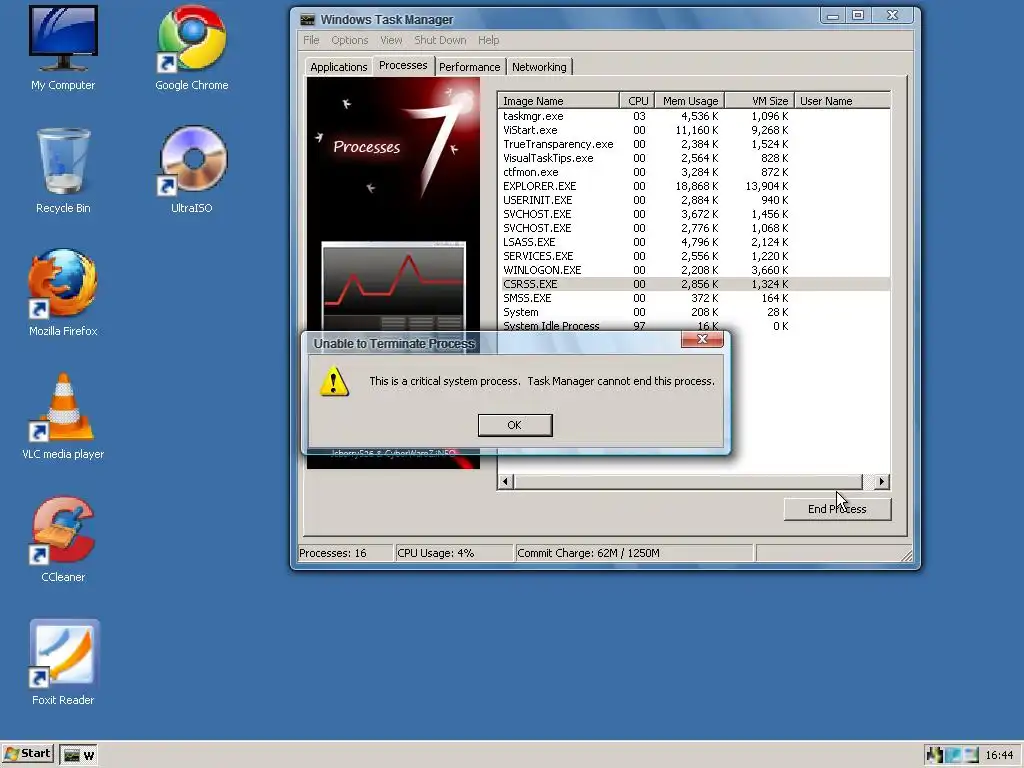Screen dimensions: 1024x768
Task: Sort by VM Size column header
Action: [760, 101]
